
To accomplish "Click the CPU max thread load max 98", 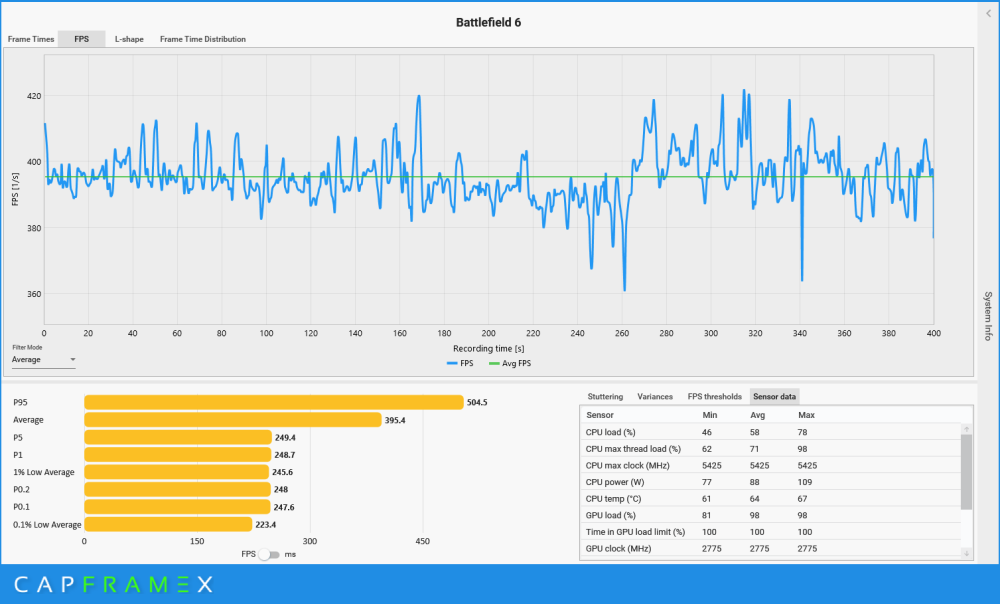I will pyautogui.click(x=802, y=449).
